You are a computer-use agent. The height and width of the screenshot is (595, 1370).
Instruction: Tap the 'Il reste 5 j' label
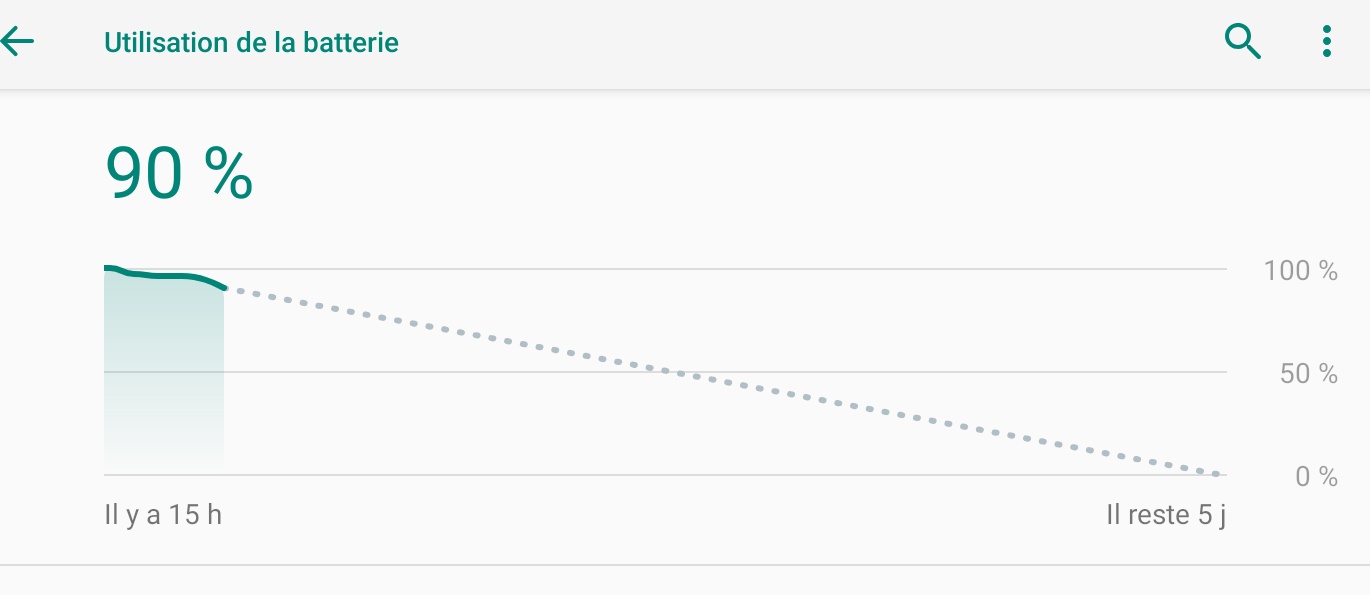pos(1165,516)
